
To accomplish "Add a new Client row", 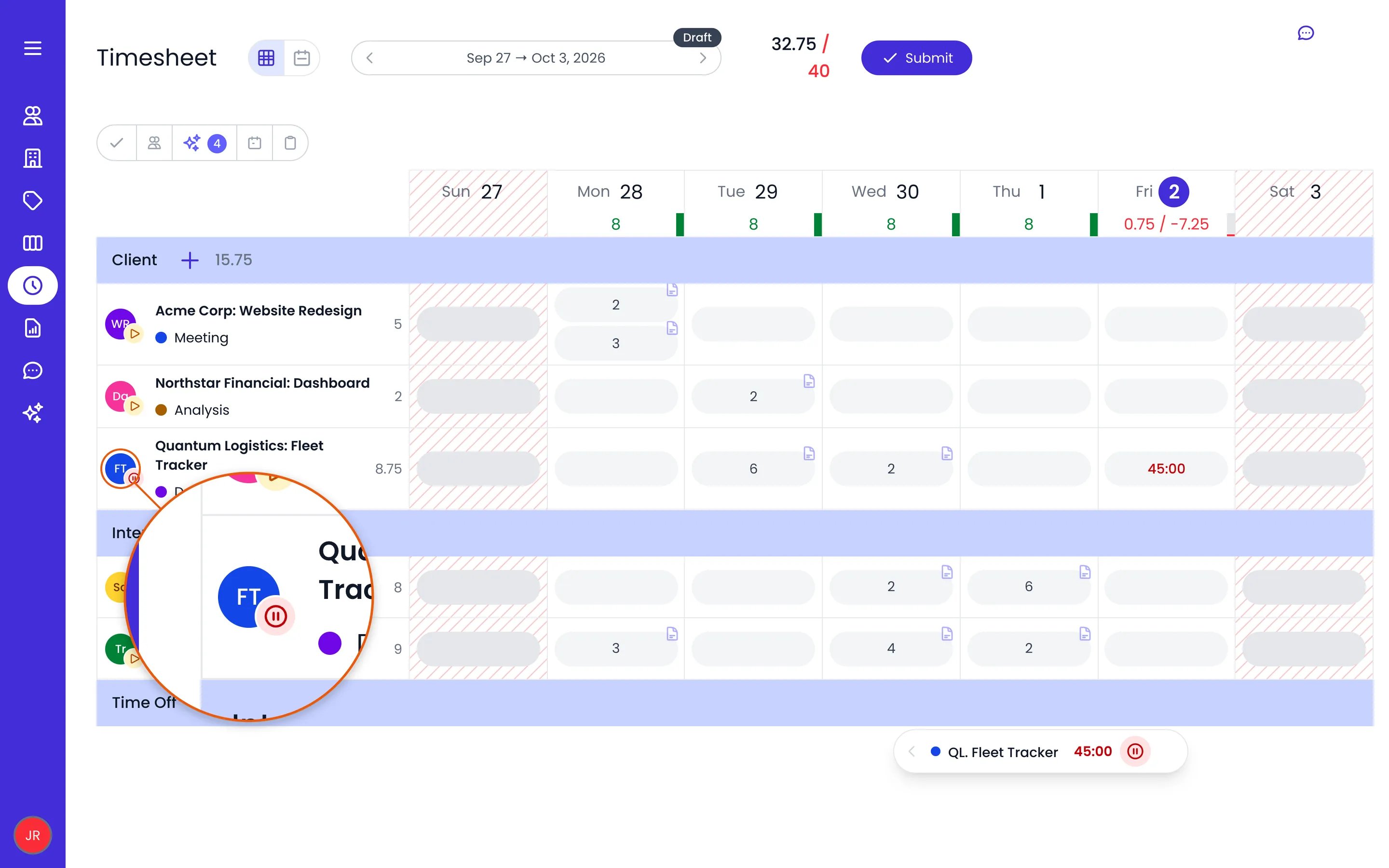I will tap(190, 260).
